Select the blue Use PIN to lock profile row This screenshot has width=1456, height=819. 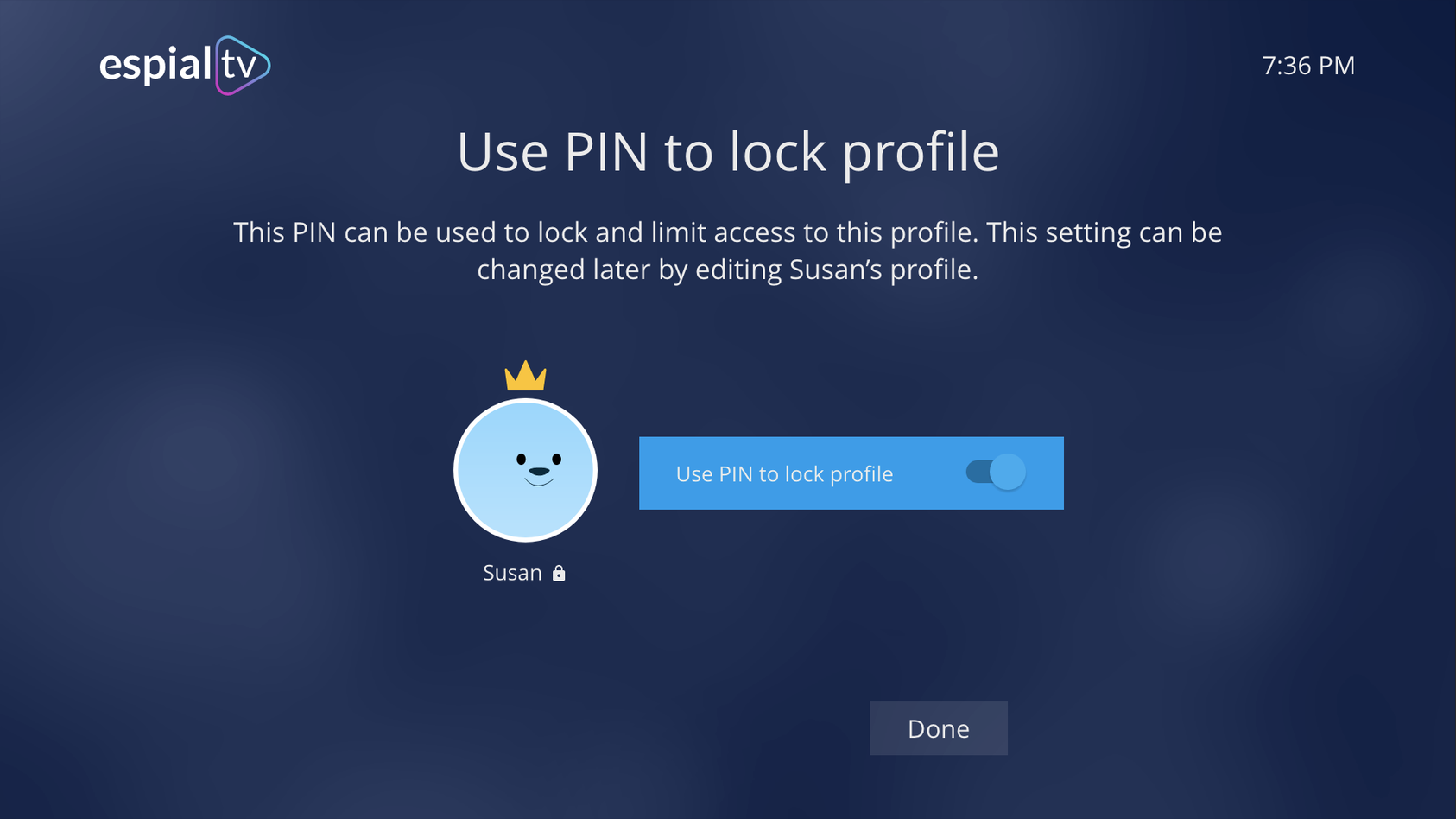[x=851, y=473]
